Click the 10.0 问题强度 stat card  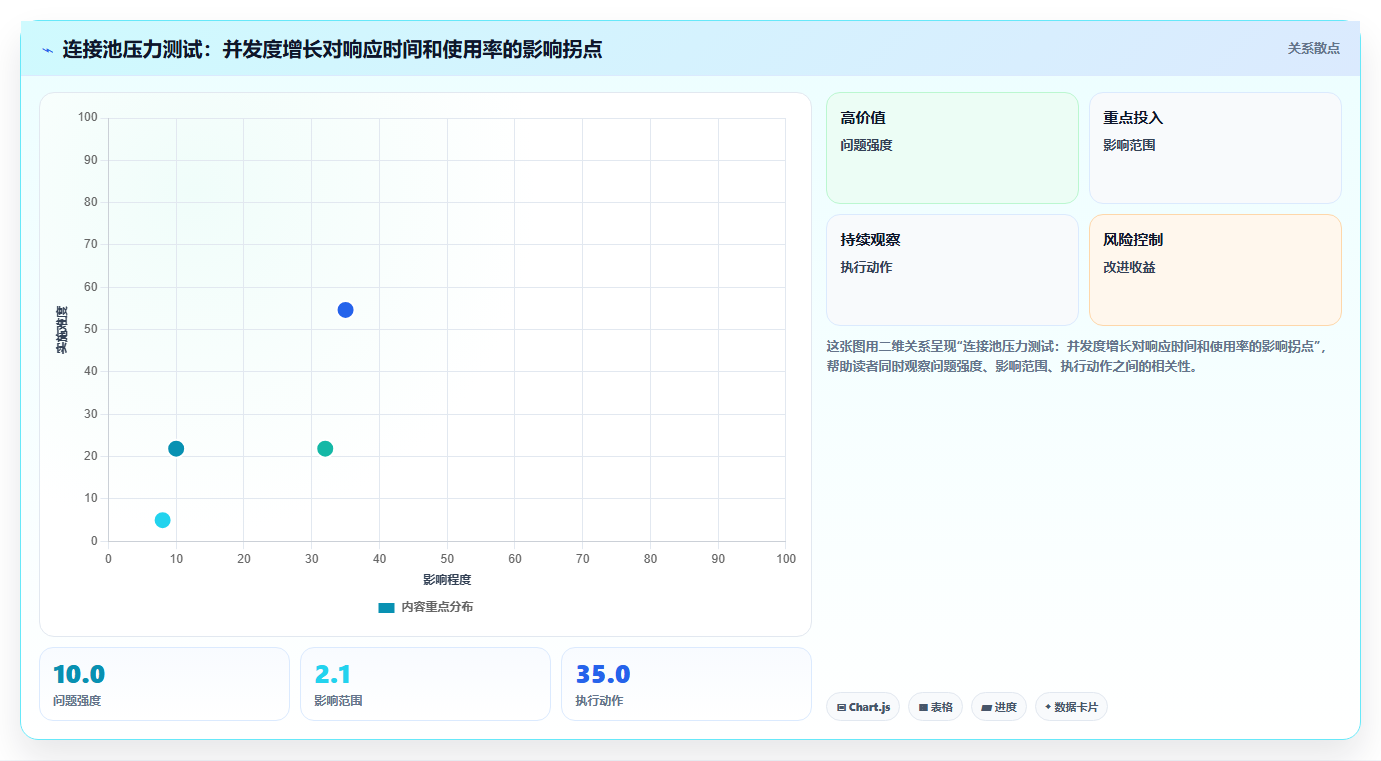click(164, 684)
